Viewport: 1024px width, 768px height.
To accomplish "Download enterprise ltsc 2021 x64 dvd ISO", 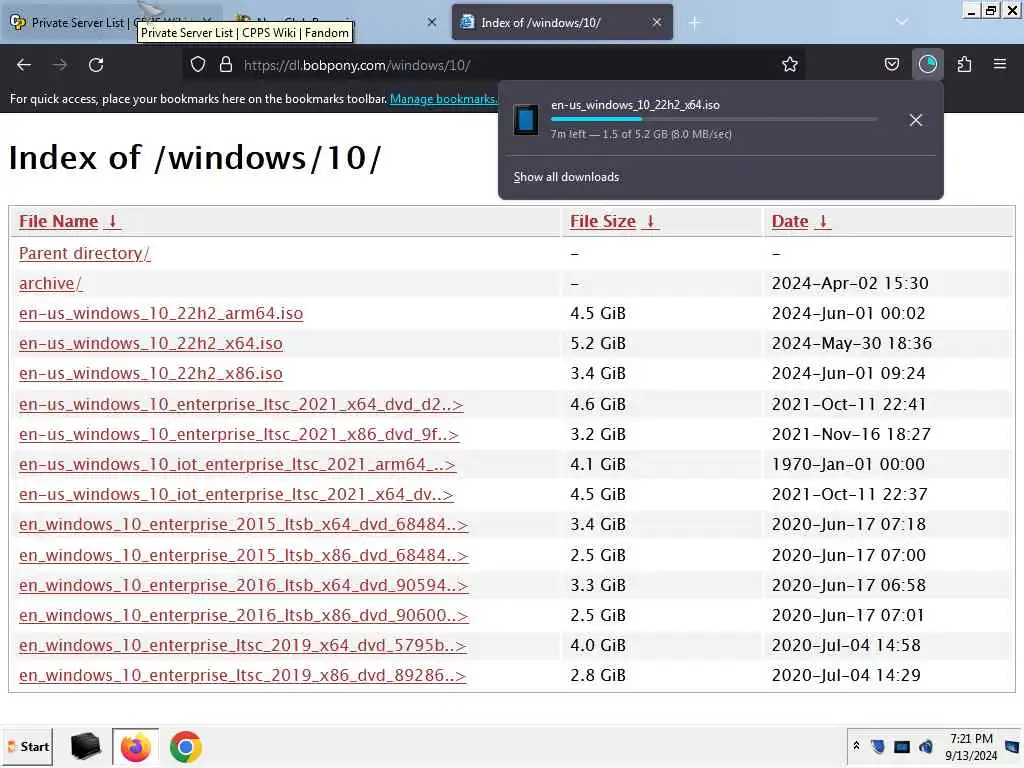I will coord(241,404).
